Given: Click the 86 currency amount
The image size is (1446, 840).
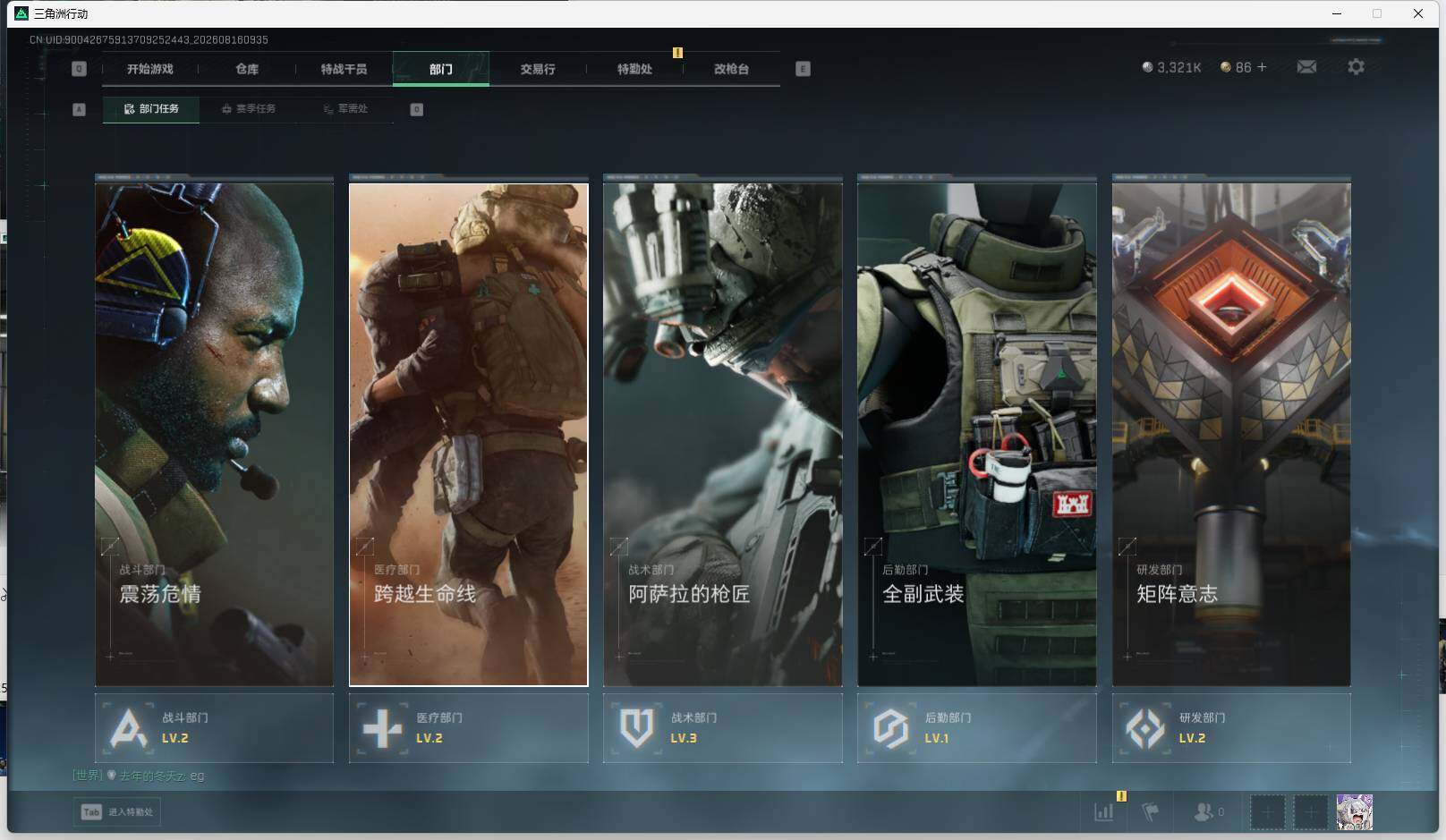Looking at the screenshot, I should 1243,67.
